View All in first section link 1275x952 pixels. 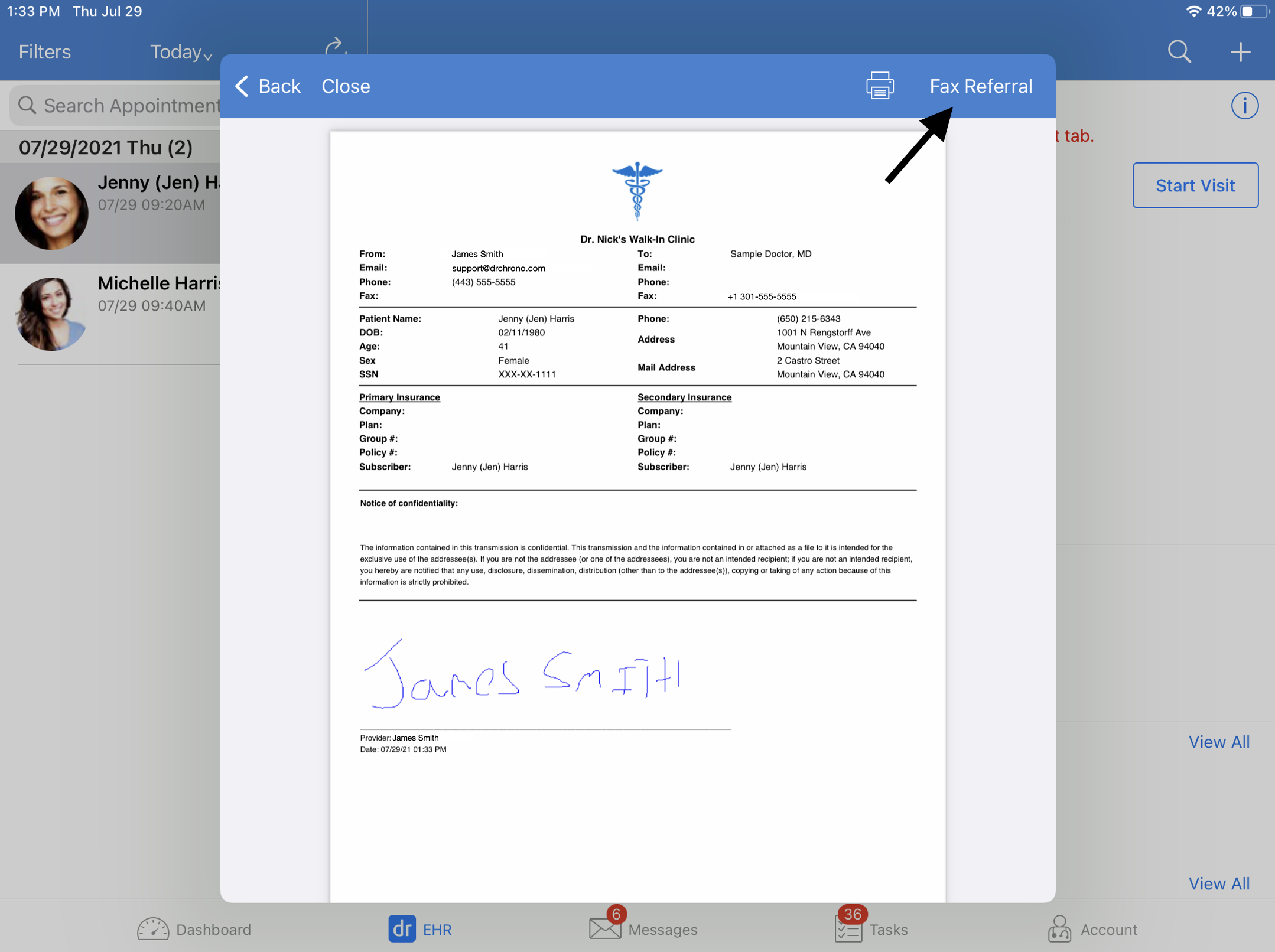pyautogui.click(x=1221, y=740)
